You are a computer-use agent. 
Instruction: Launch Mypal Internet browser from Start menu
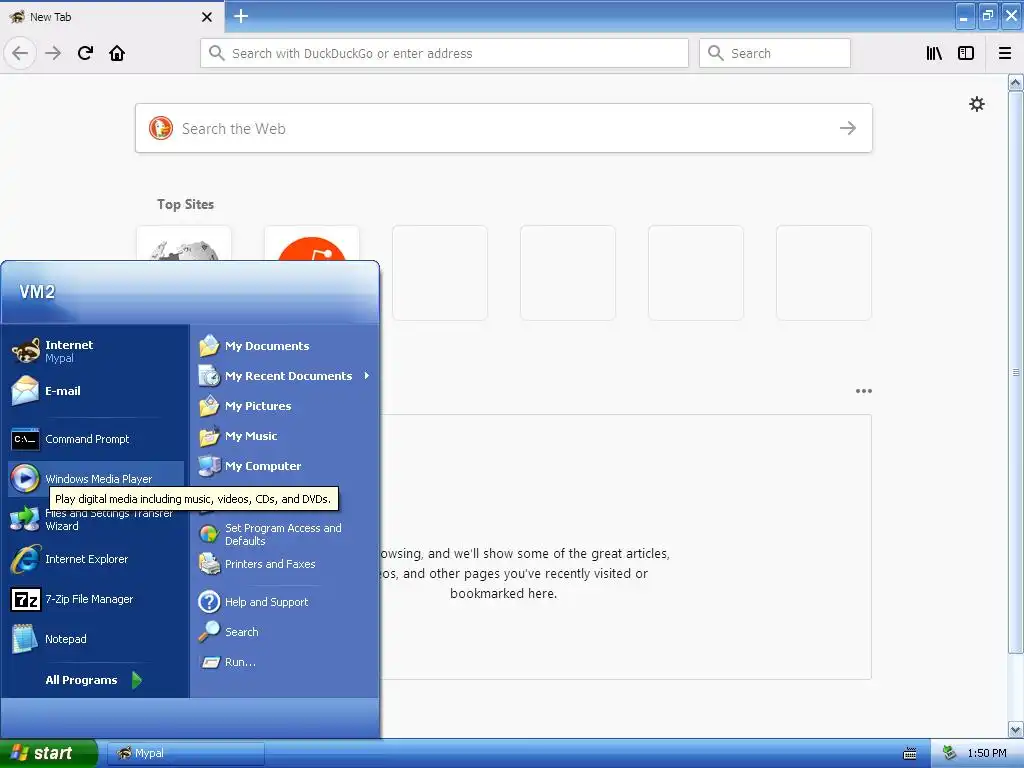95,351
